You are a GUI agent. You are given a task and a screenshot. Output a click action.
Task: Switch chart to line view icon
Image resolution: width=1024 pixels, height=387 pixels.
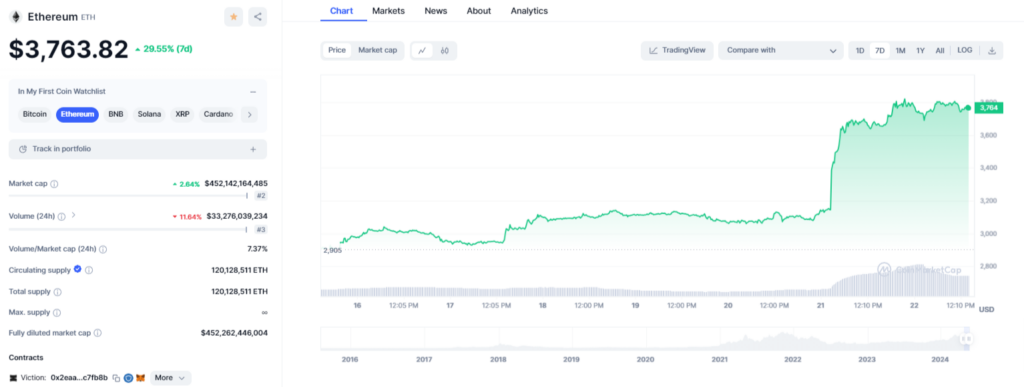pos(423,50)
